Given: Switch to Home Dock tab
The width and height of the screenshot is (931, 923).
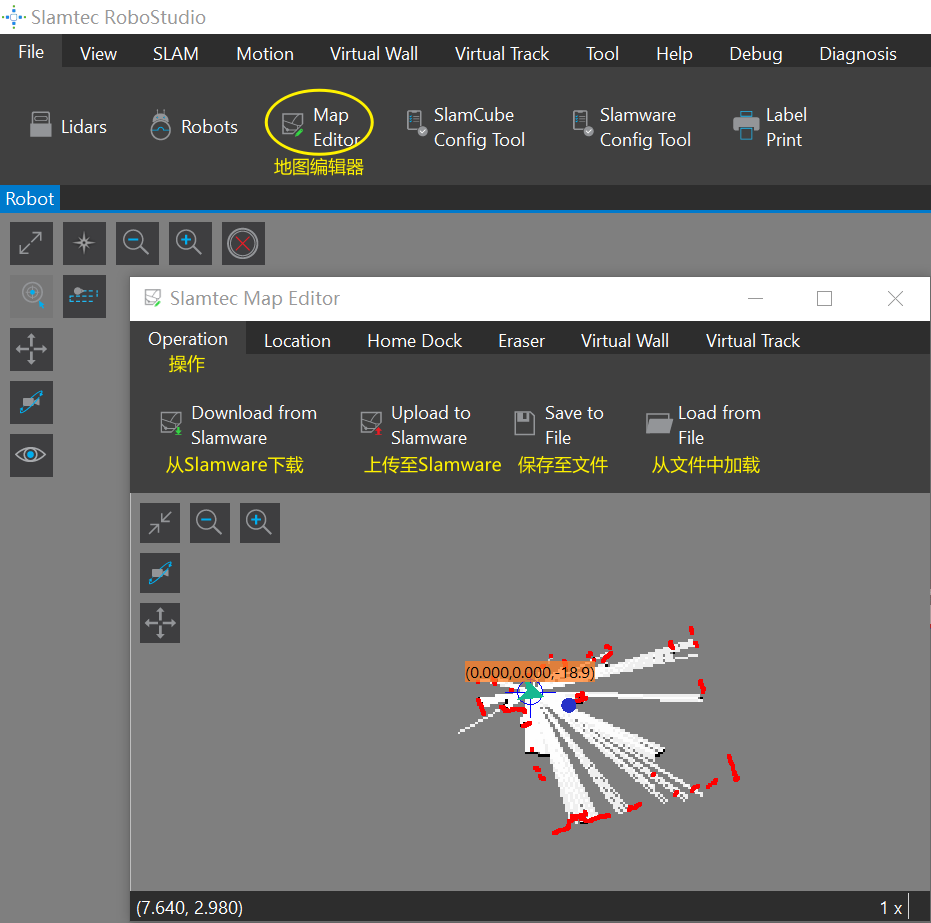Looking at the screenshot, I should point(414,341).
